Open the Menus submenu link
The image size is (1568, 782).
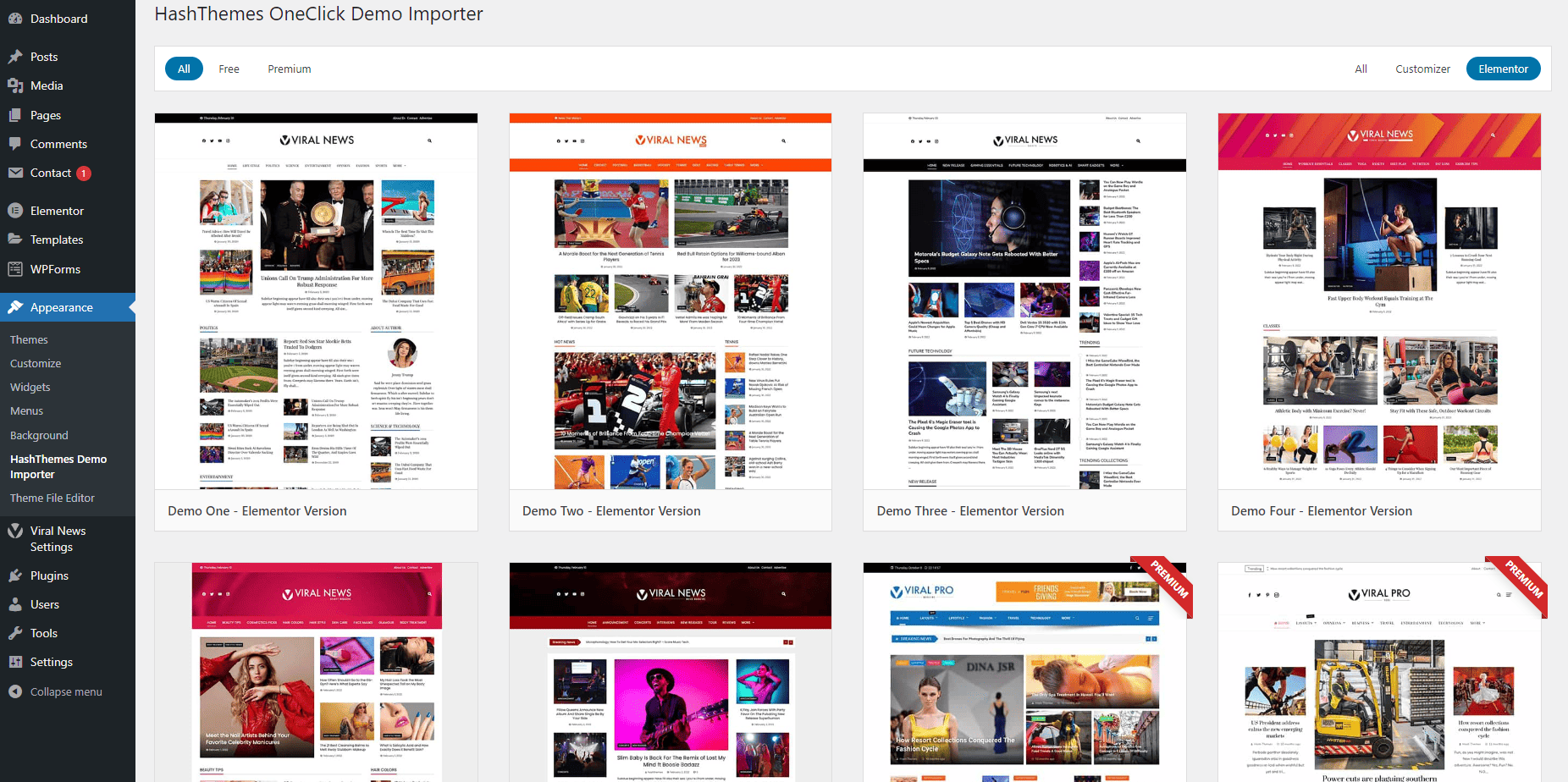point(26,410)
